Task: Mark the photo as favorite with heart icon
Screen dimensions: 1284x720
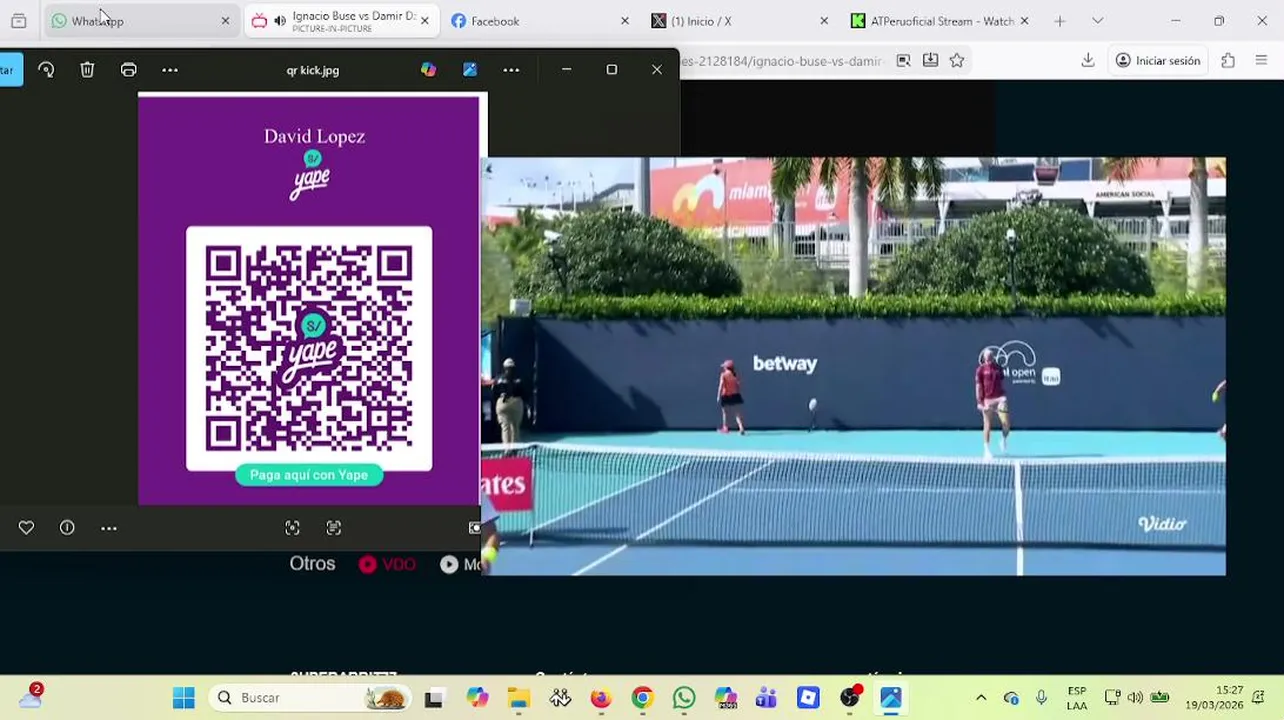Action: click(x=26, y=528)
